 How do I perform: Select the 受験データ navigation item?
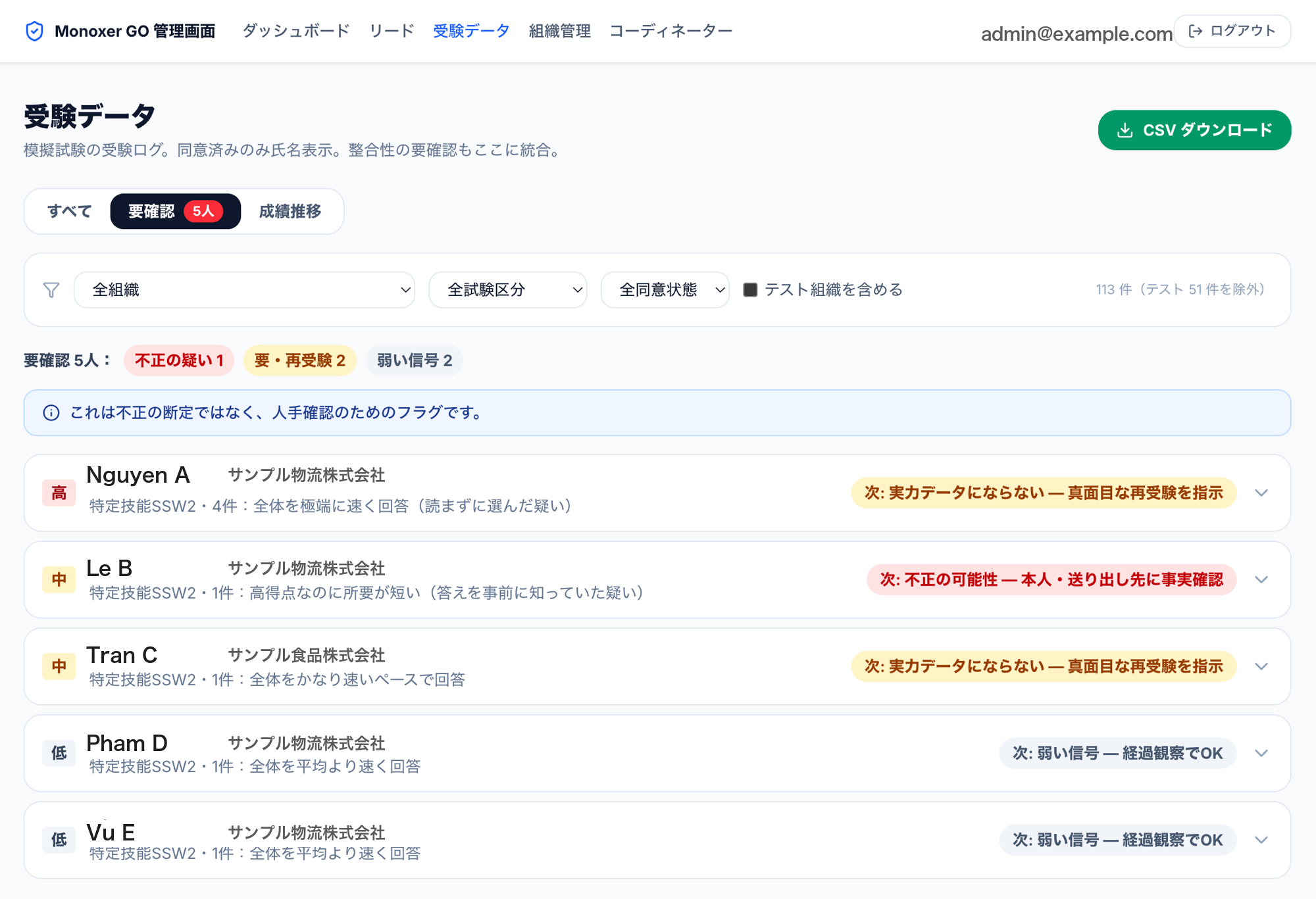coord(471,31)
